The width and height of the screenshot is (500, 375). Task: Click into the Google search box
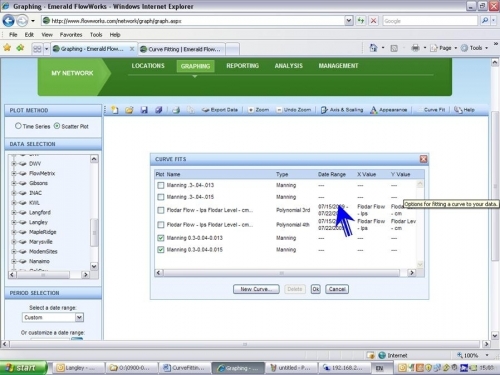(x=430, y=21)
